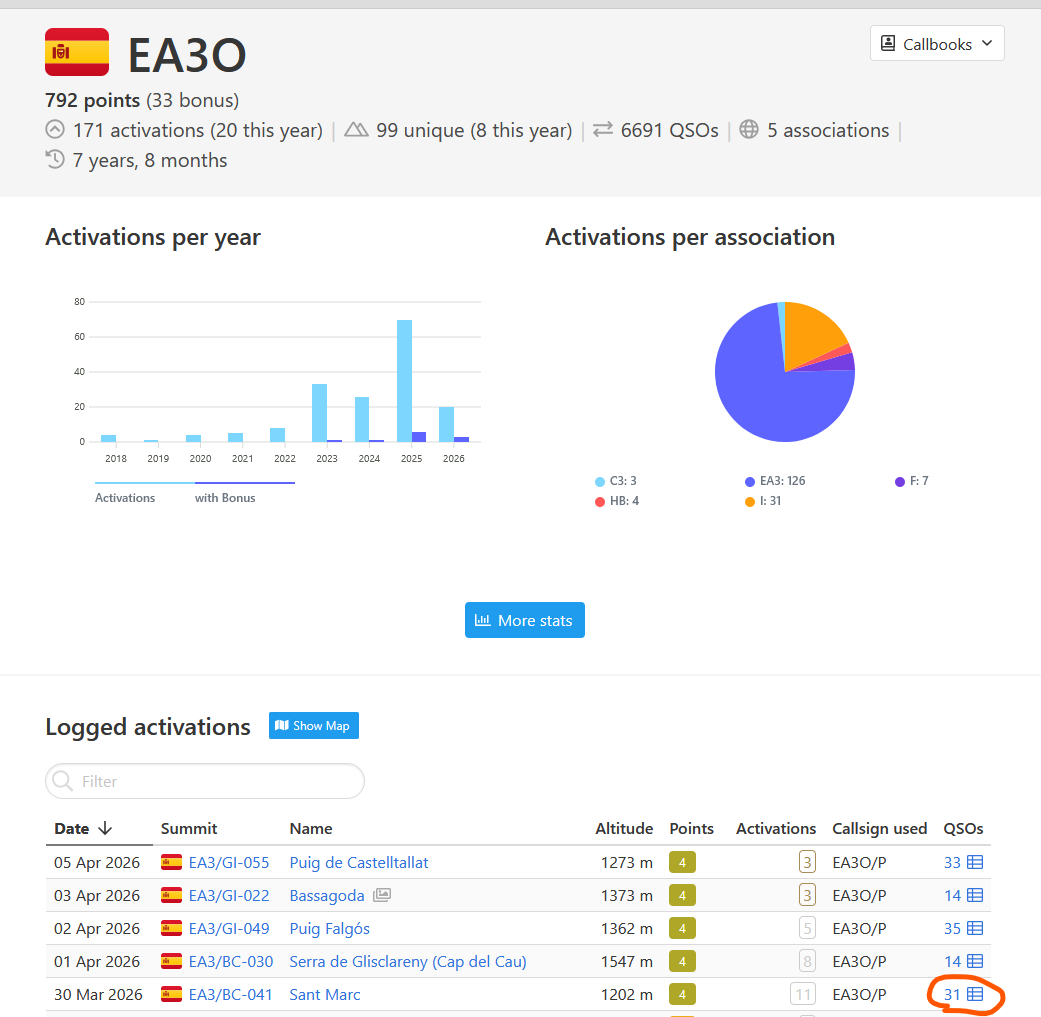Toggle the Activations series in chart legend
Image resolution: width=1041 pixels, height=1017 pixels.
125,498
